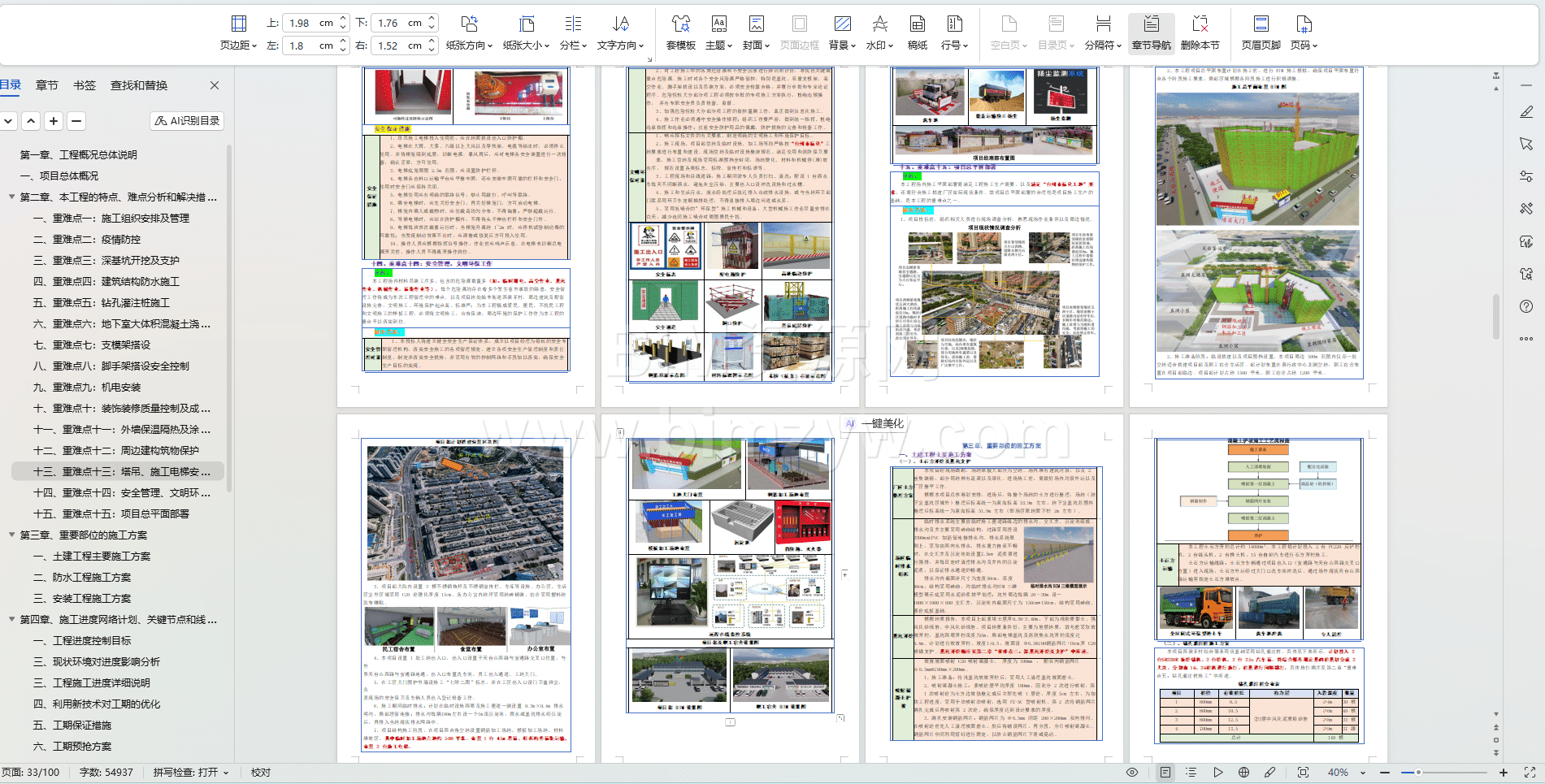This screenshot has width=1545, height=784.
Task: Click the 稿纸 manuscript paper icon
Action: 918,24
